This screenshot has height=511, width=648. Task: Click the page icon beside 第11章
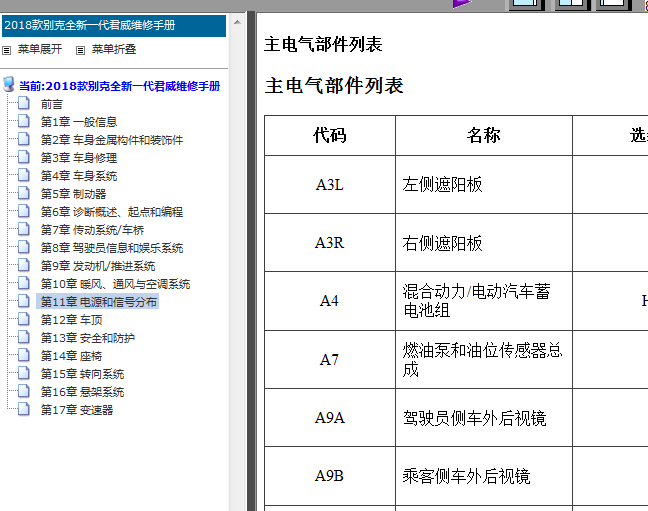[x=24, y=301]
